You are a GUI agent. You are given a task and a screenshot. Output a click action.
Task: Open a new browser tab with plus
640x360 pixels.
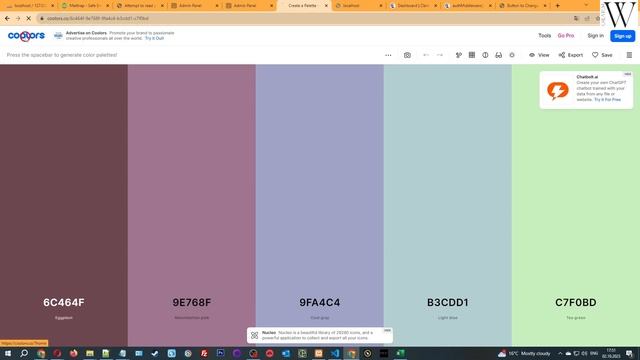(x=558, y=6)
